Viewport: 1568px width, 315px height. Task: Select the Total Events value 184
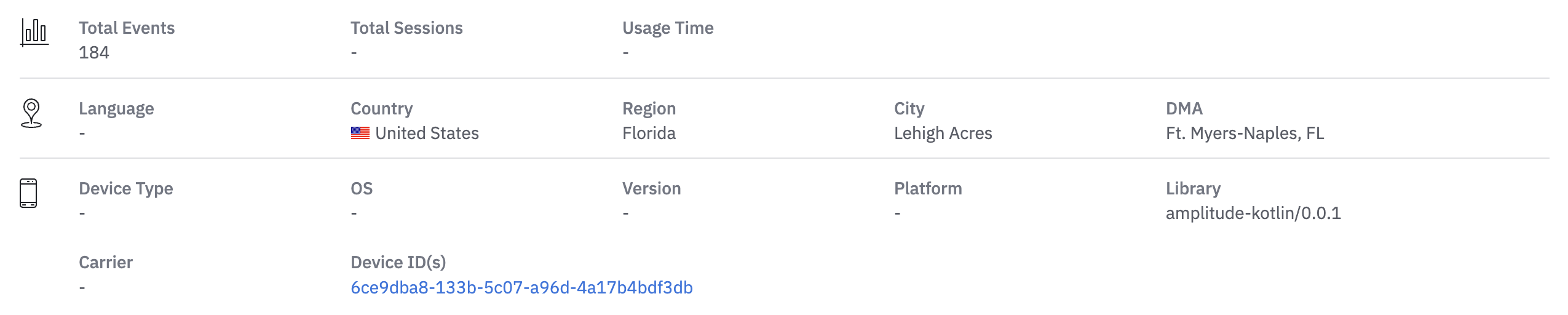point(94,53)
